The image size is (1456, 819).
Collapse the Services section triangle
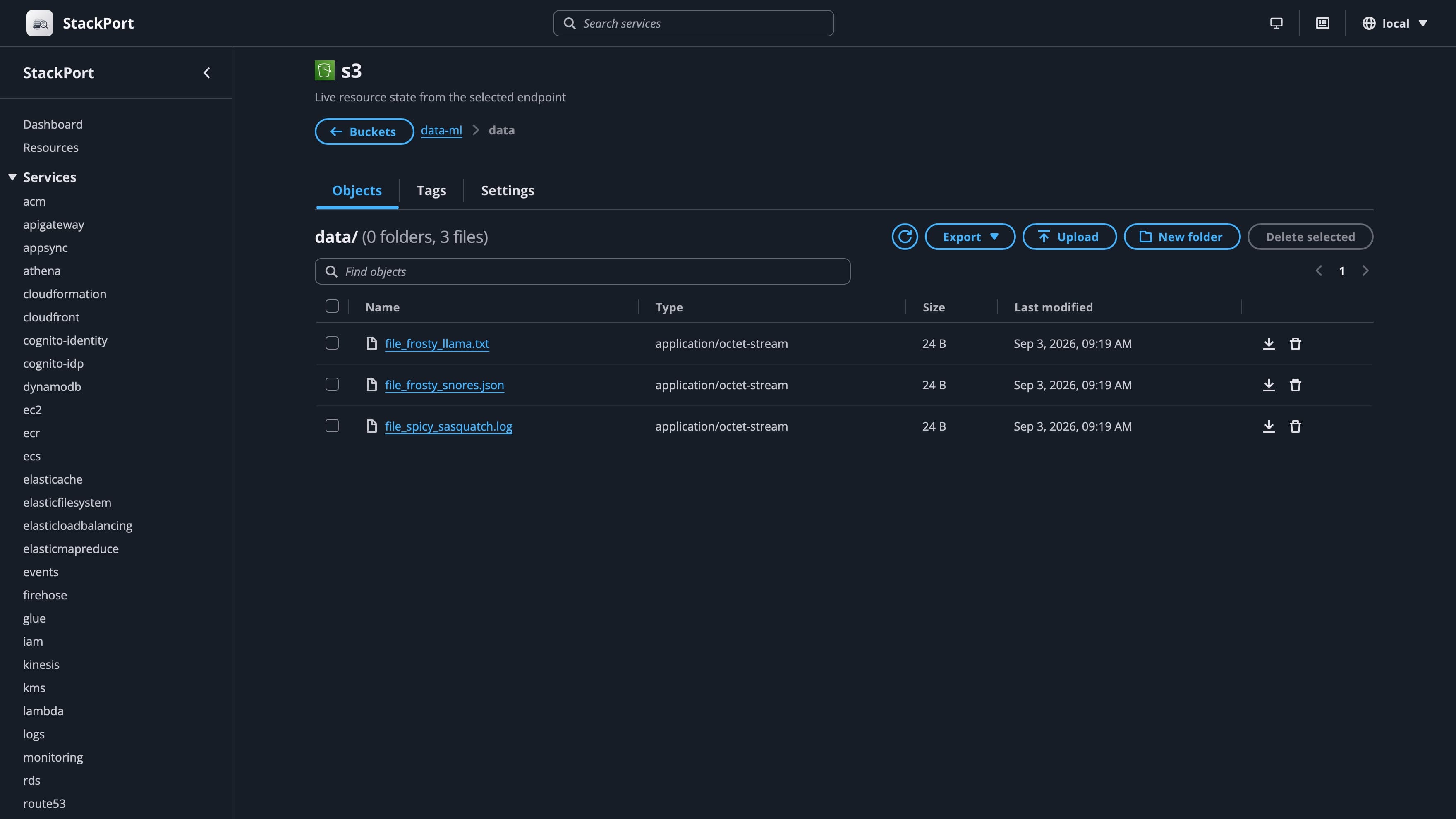pyautogui.click(x=12, y=177)
